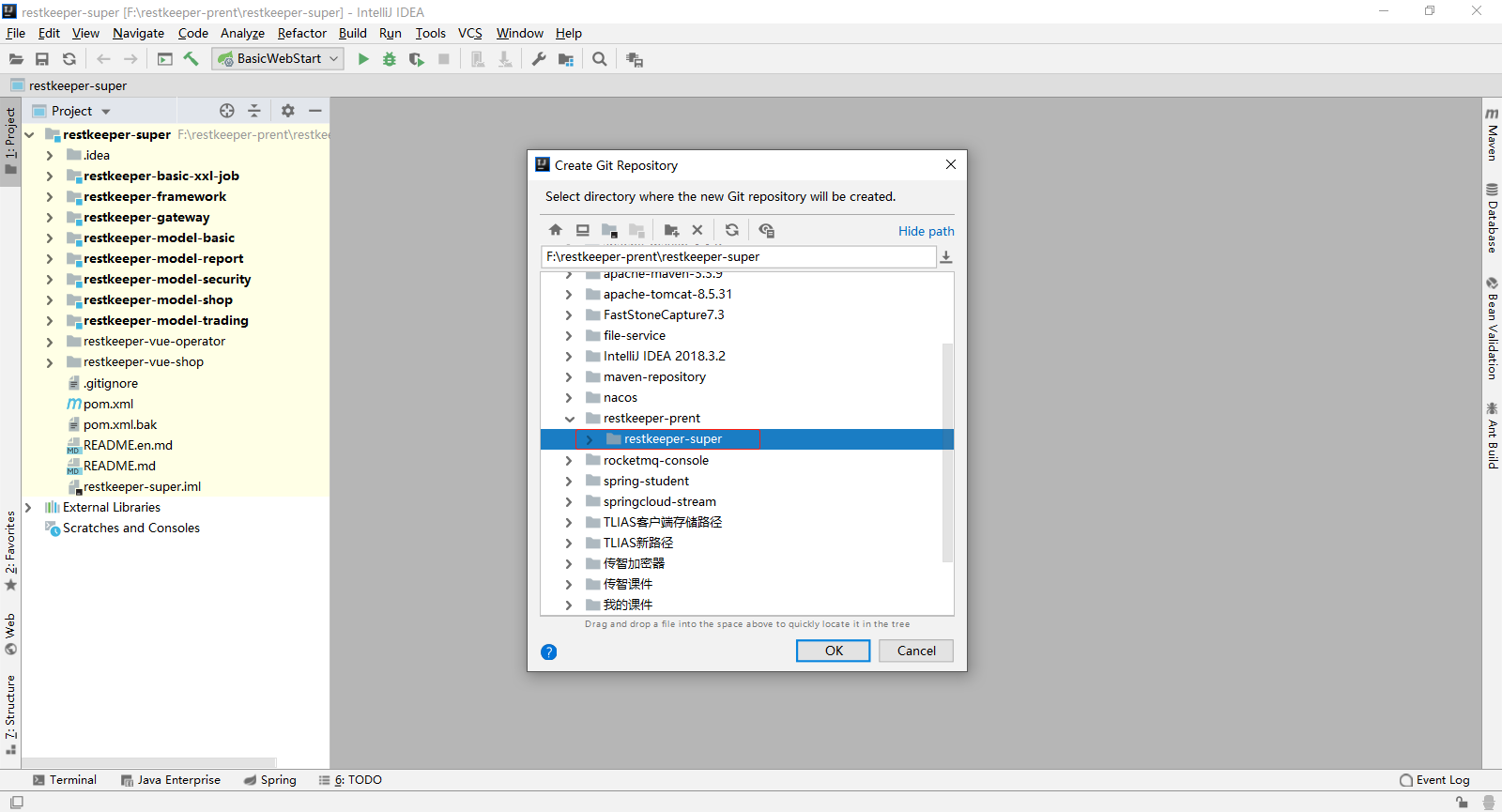Select pom.xml in project tree
Viewport: 1502px width, 812px height.
pyautogui.click(x=108, y=405)
